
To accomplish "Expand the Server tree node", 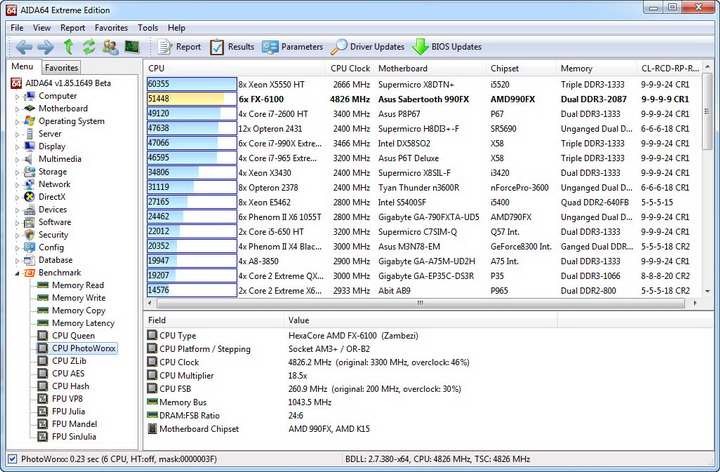I will click(17, 134).
